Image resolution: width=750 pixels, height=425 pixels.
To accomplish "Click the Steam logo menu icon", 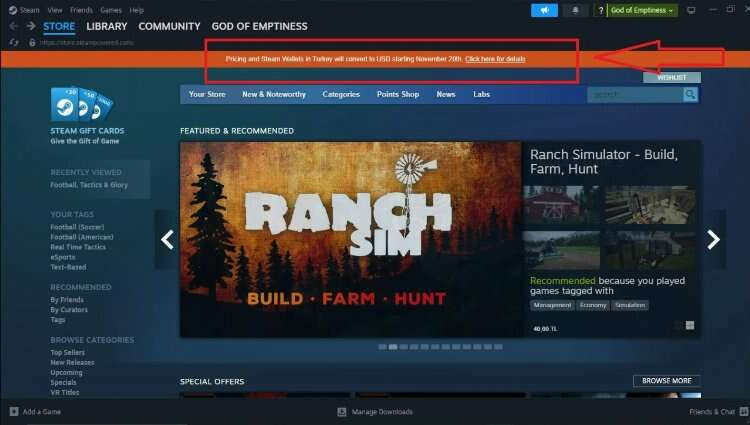I will 13,10.
